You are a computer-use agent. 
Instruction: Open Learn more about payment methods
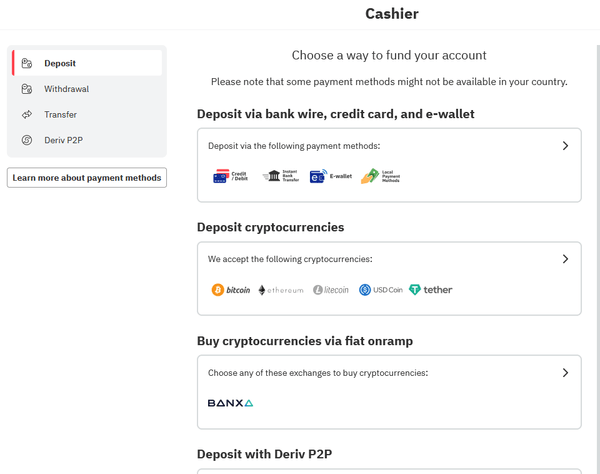(87, 178)
